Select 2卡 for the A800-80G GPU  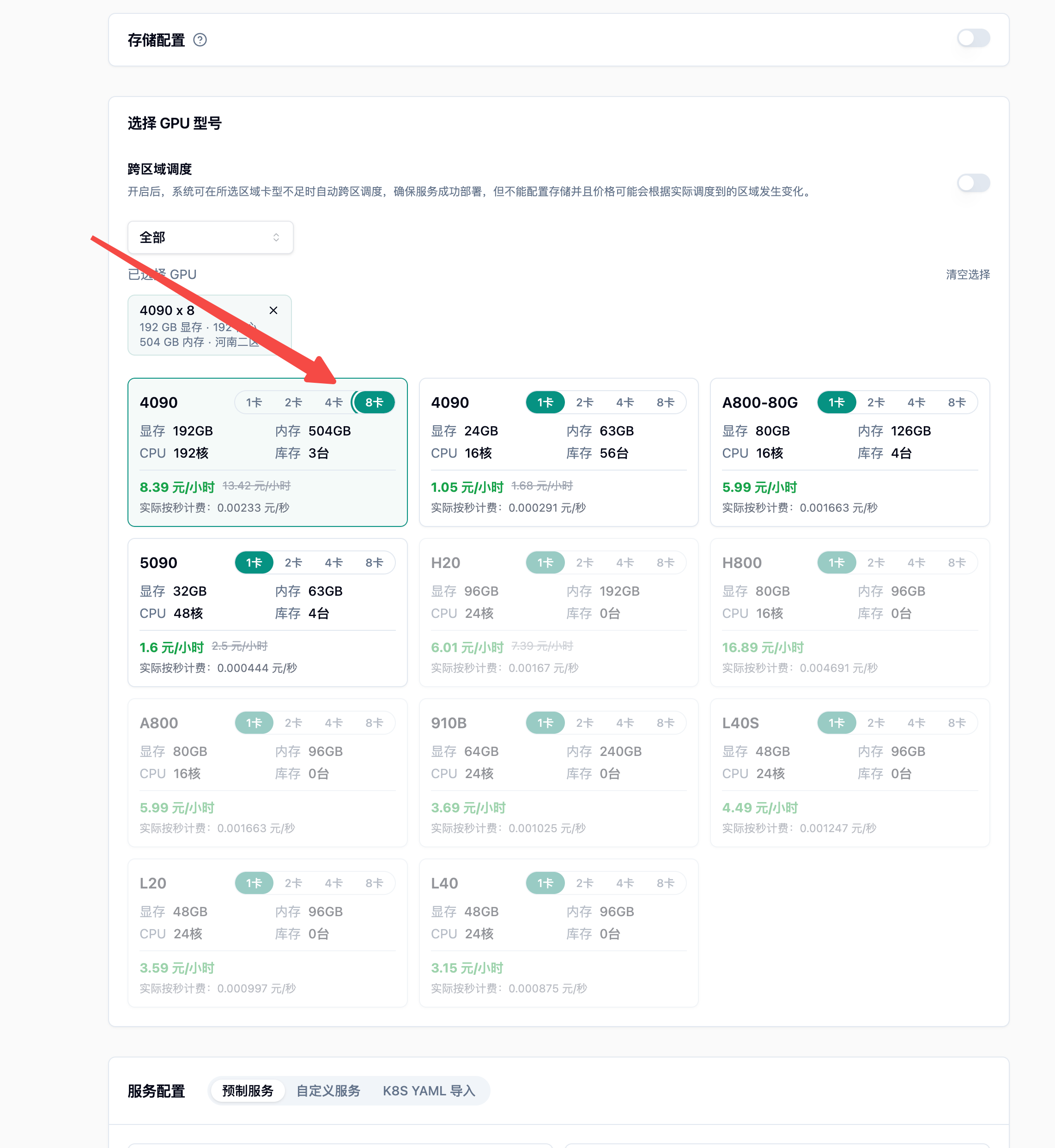[876, 403]
